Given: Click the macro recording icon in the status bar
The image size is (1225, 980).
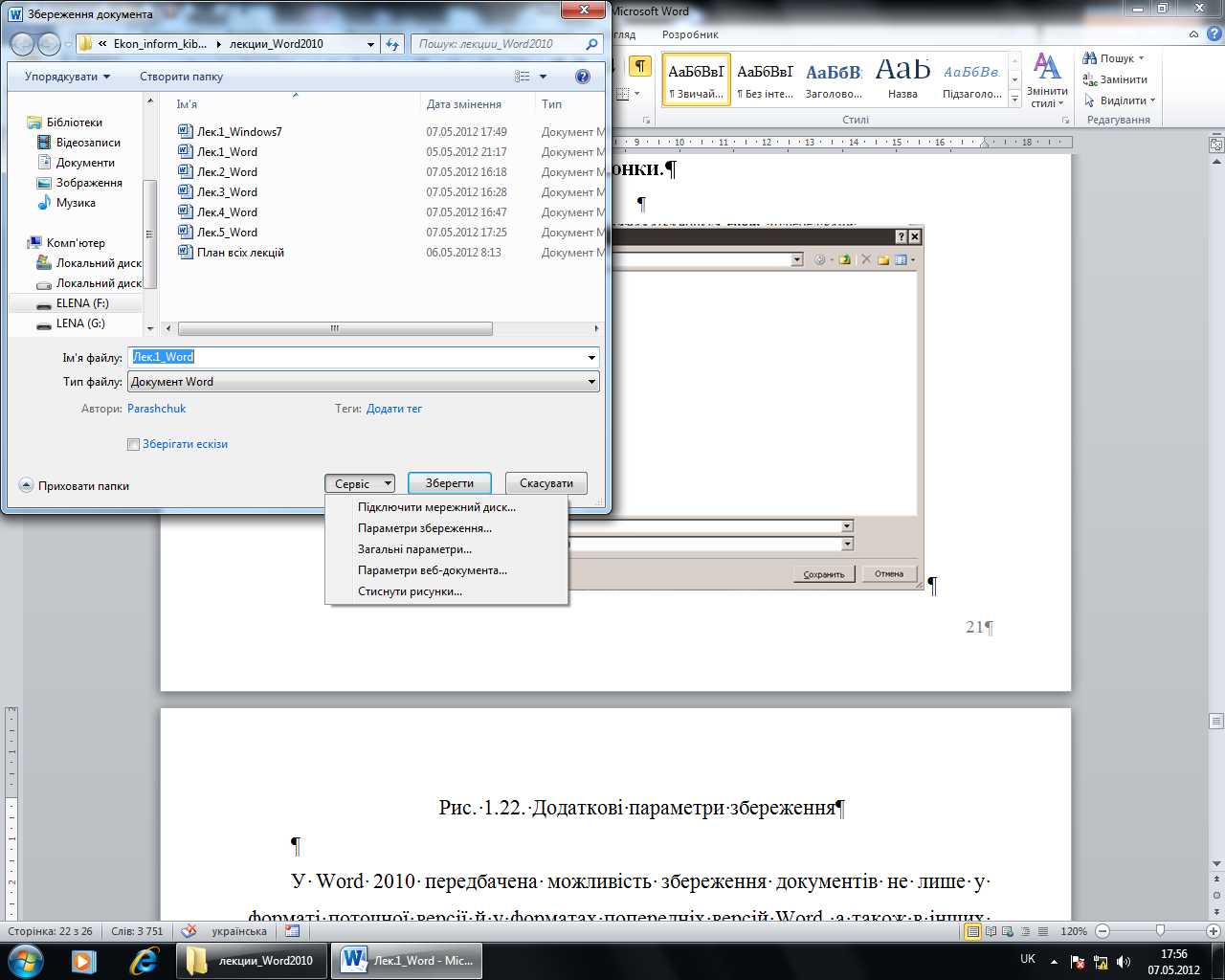Looking at the screenshot, I should (x=293, y=931).
